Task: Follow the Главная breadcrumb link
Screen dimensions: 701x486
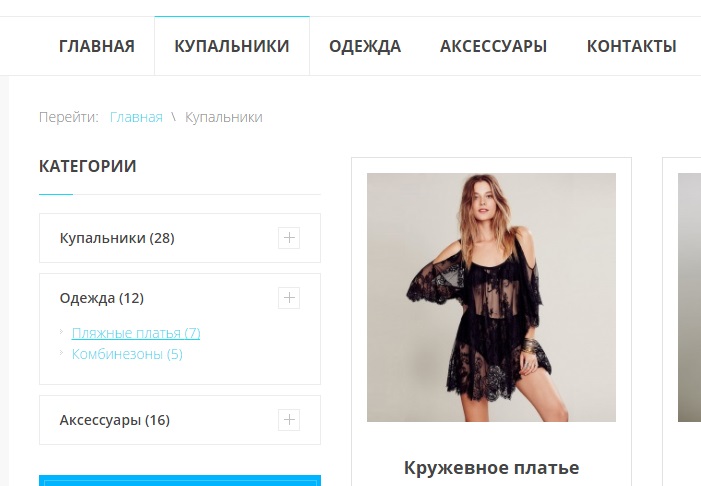Action: (x=136, y=117)
